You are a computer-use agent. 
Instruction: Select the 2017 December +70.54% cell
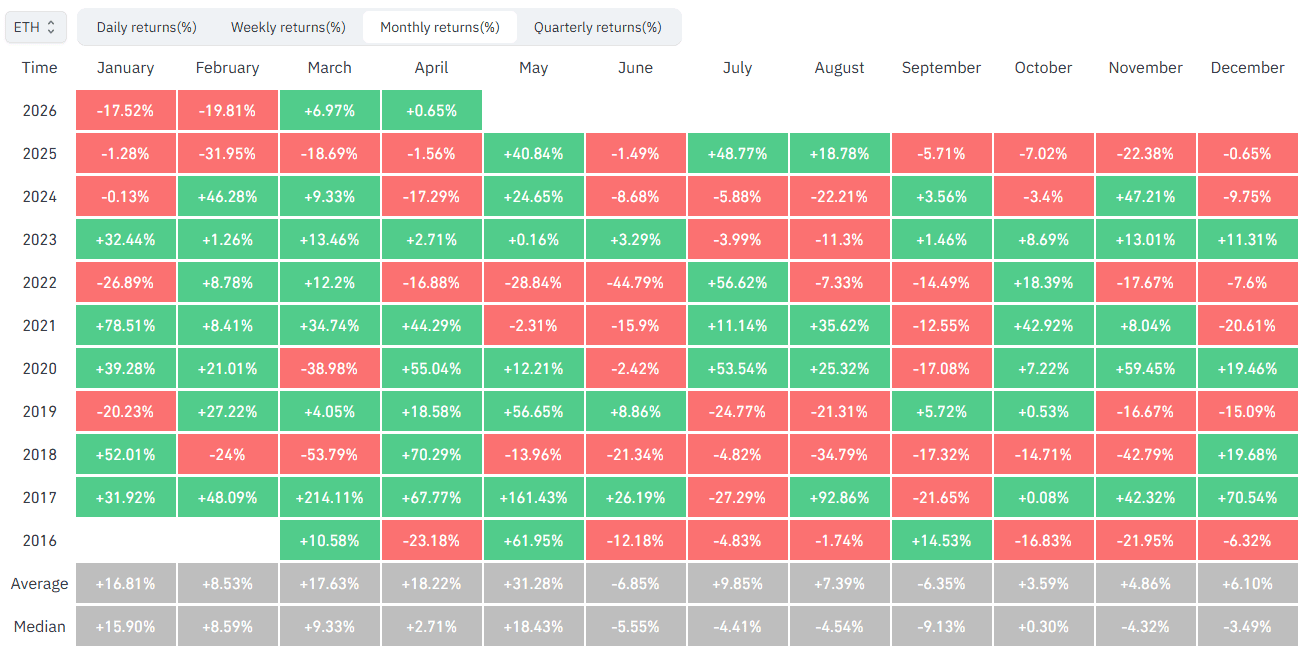click(x=1247, y=498)
